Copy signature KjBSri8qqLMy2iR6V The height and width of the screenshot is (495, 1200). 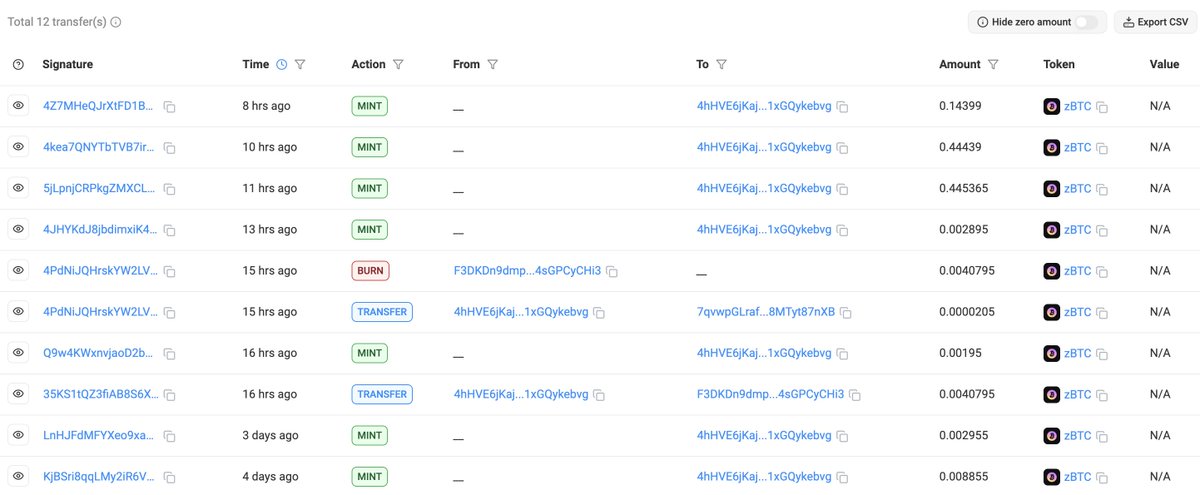[170, 477]
